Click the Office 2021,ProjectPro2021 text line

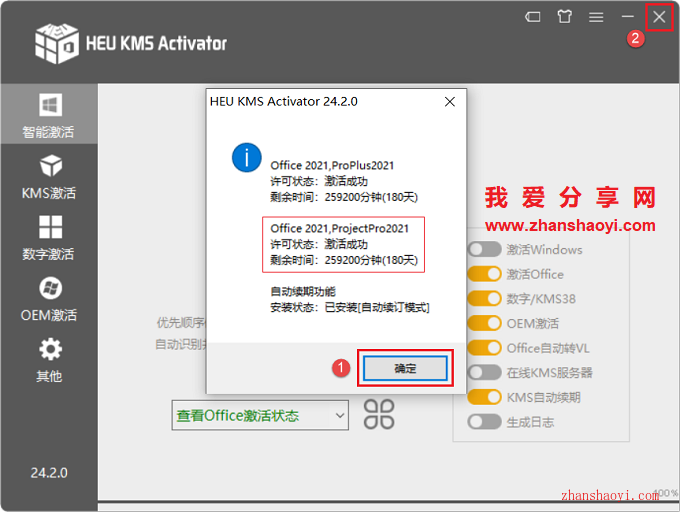point(340,228)
